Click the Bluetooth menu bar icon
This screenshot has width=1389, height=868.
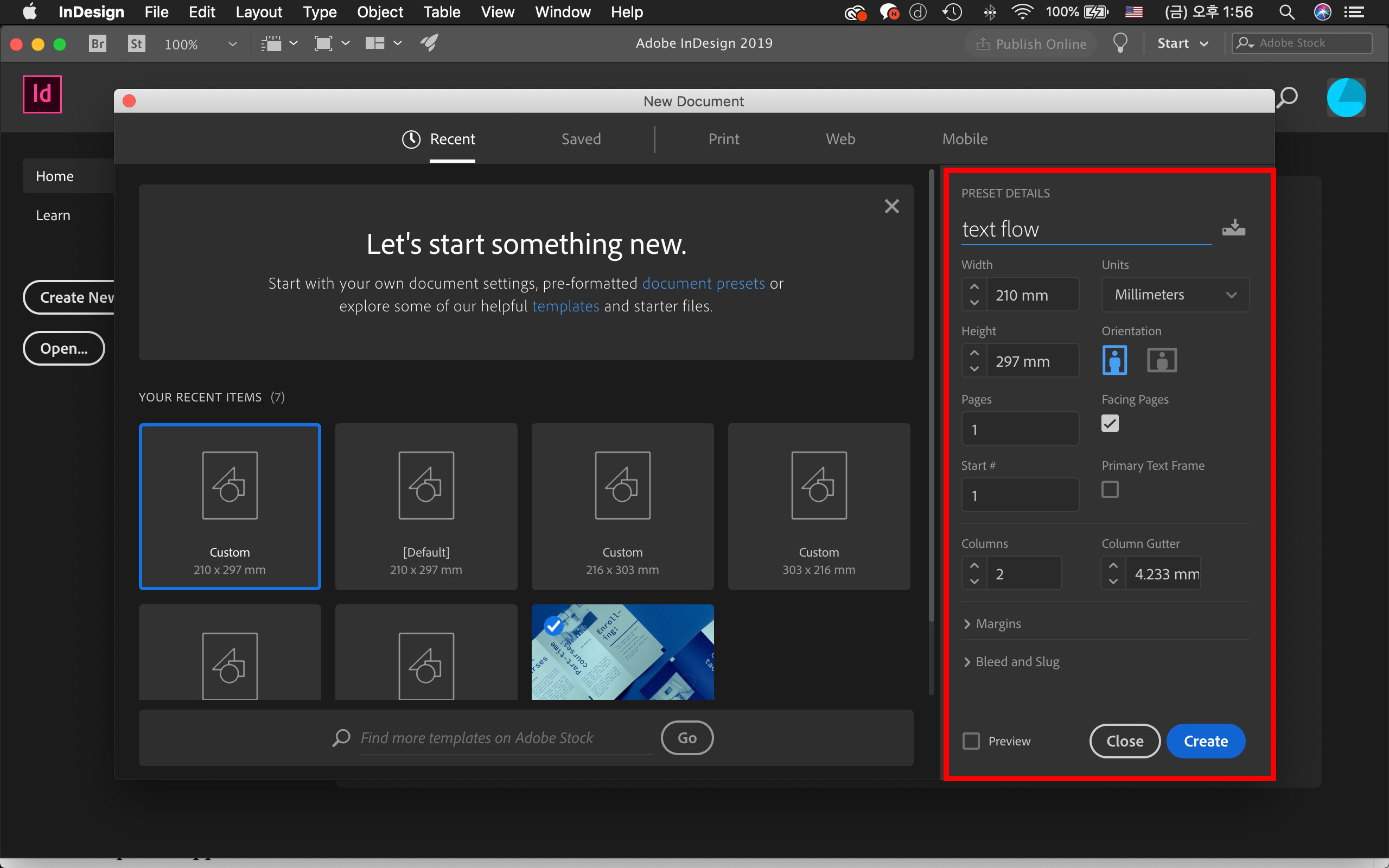click(990, 12)
